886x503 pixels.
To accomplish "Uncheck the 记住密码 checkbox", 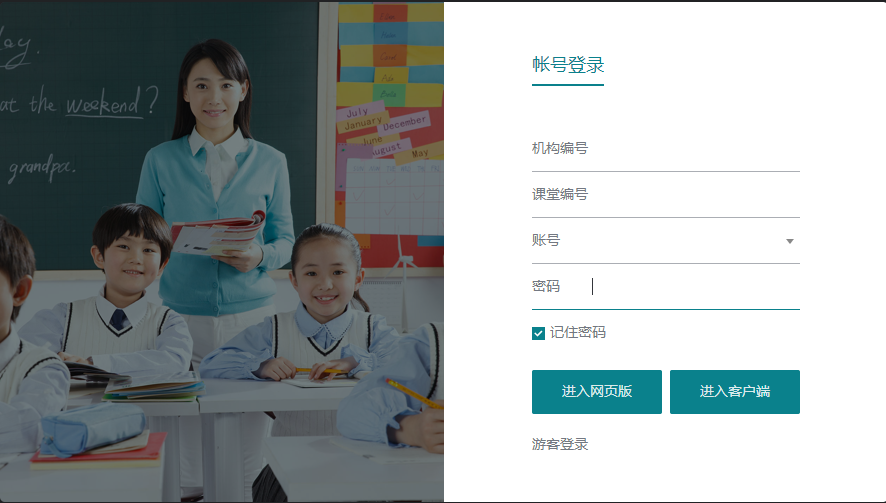I will pos(538,333).
